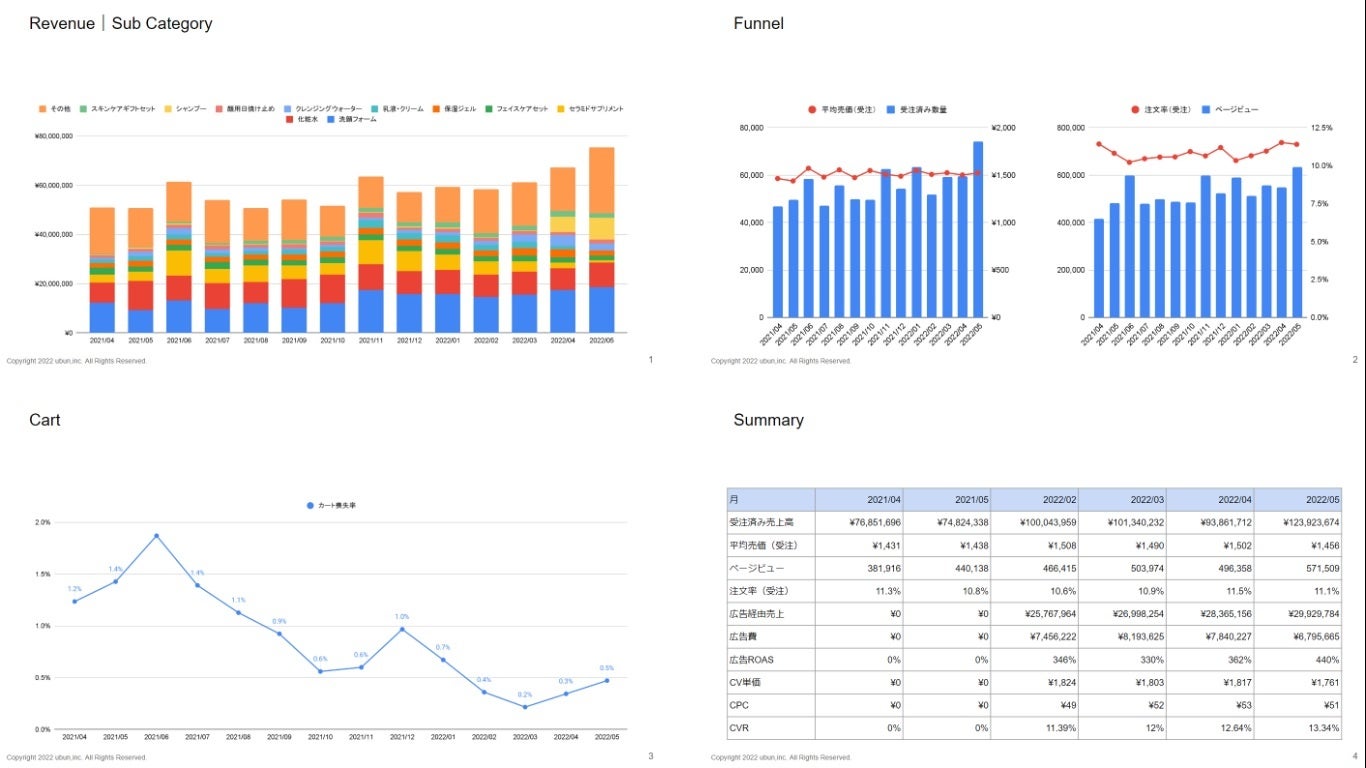Click the 12.5% axis label

[x=1322, y=128]
